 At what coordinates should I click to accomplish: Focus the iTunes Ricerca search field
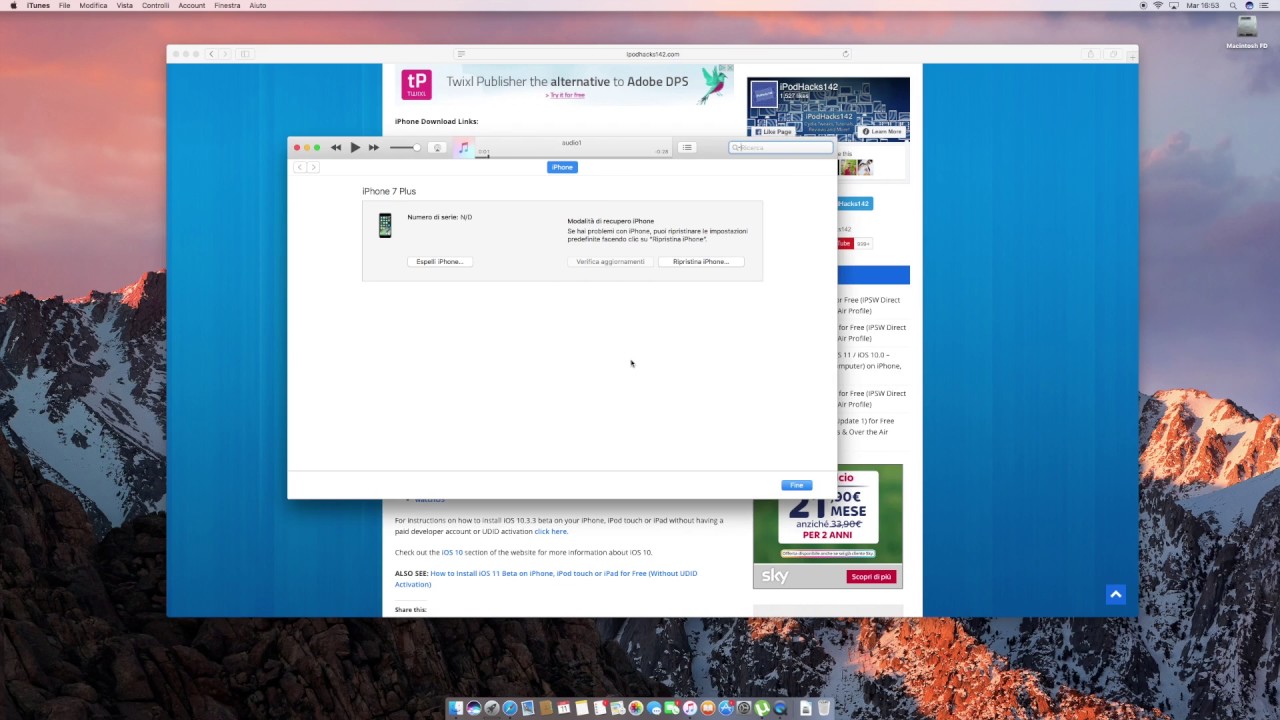click(x=781, y=148)
